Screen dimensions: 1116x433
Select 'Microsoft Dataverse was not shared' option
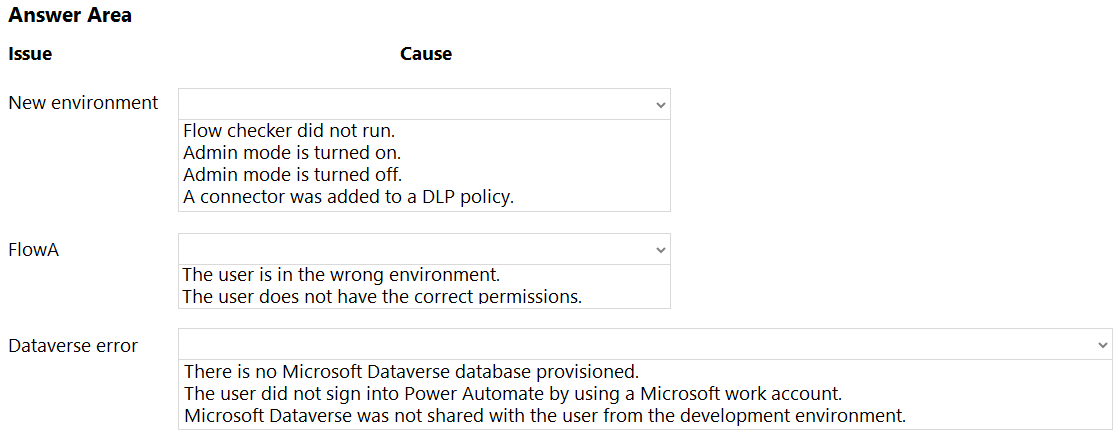pos(544,415)
